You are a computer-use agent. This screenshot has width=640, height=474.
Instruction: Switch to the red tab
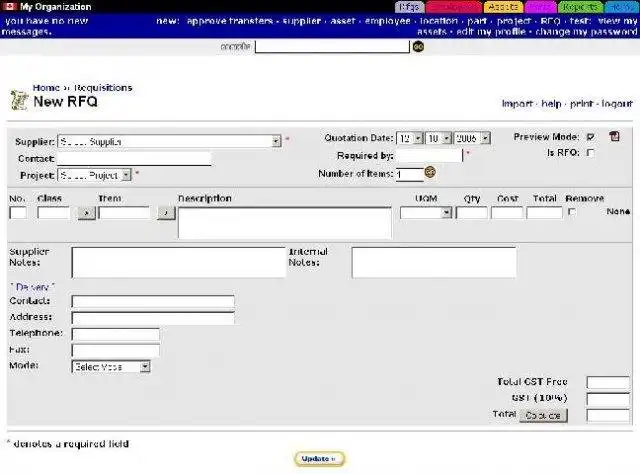(x=454, y=7)
